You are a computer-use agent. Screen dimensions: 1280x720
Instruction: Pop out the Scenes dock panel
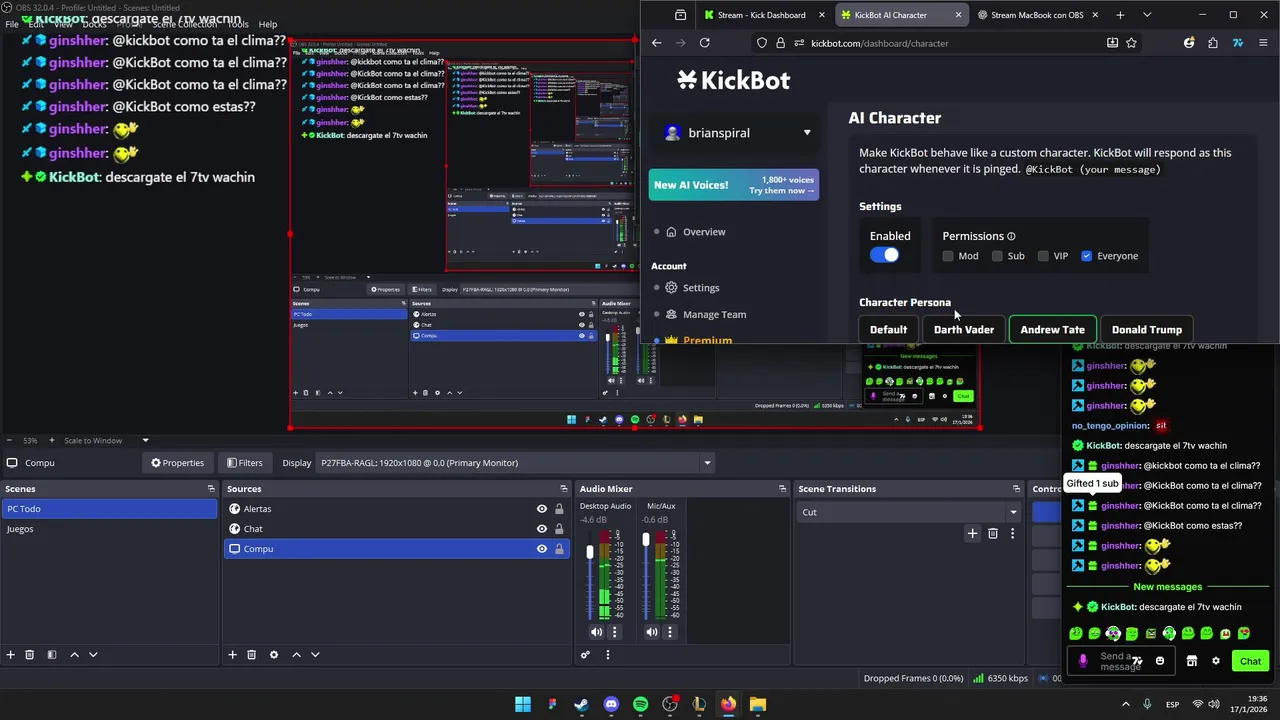click(x=211, y=489)
